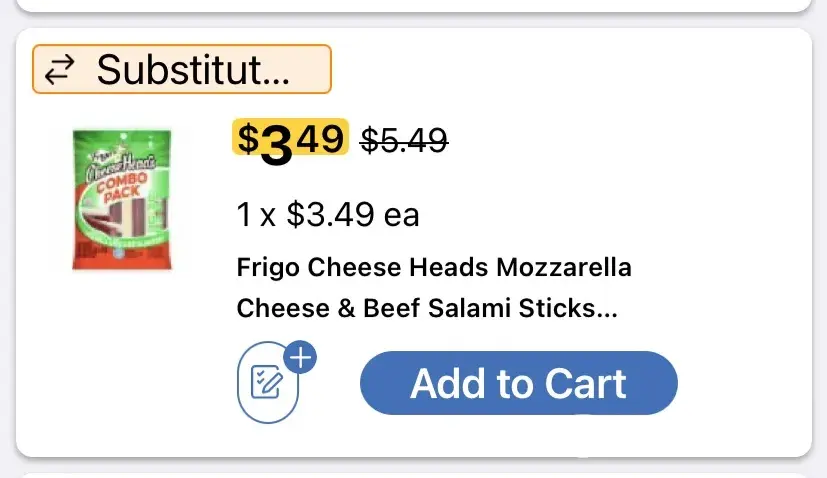
Task: Click empty white space right of $5.49
Action: click(620, 142)
